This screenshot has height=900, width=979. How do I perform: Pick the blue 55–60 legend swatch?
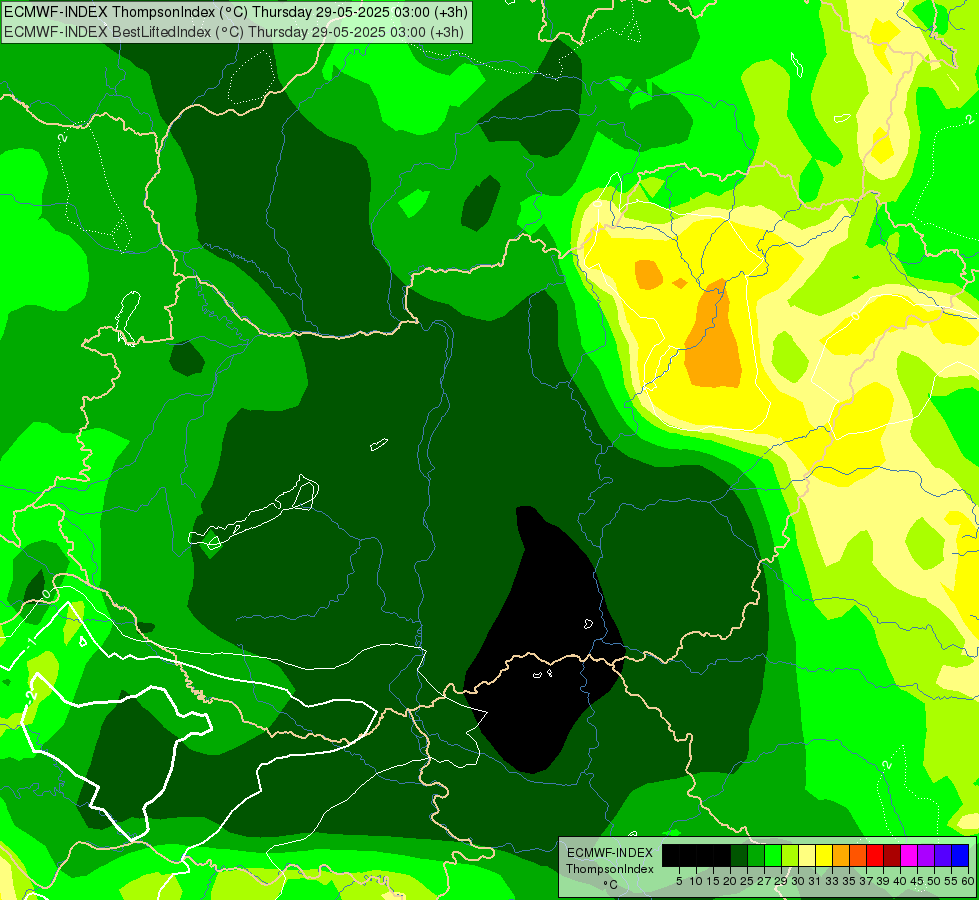coord(960,855)
